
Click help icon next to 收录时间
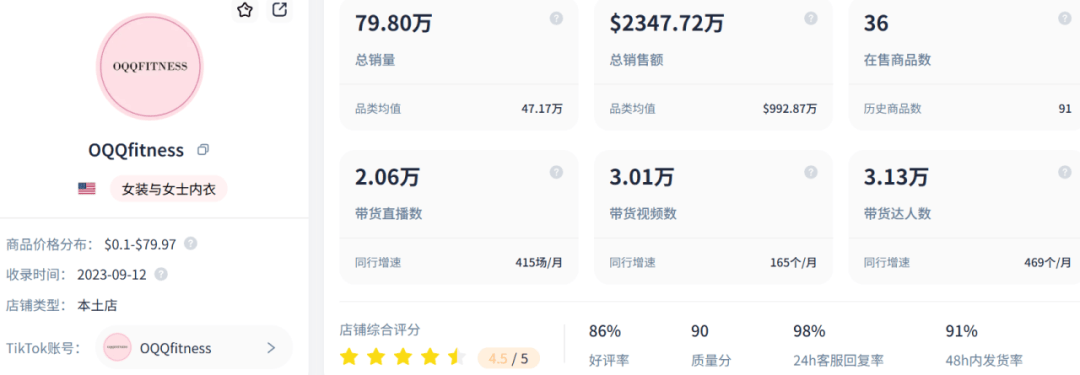pyautogui.click(x=161, y=274)
